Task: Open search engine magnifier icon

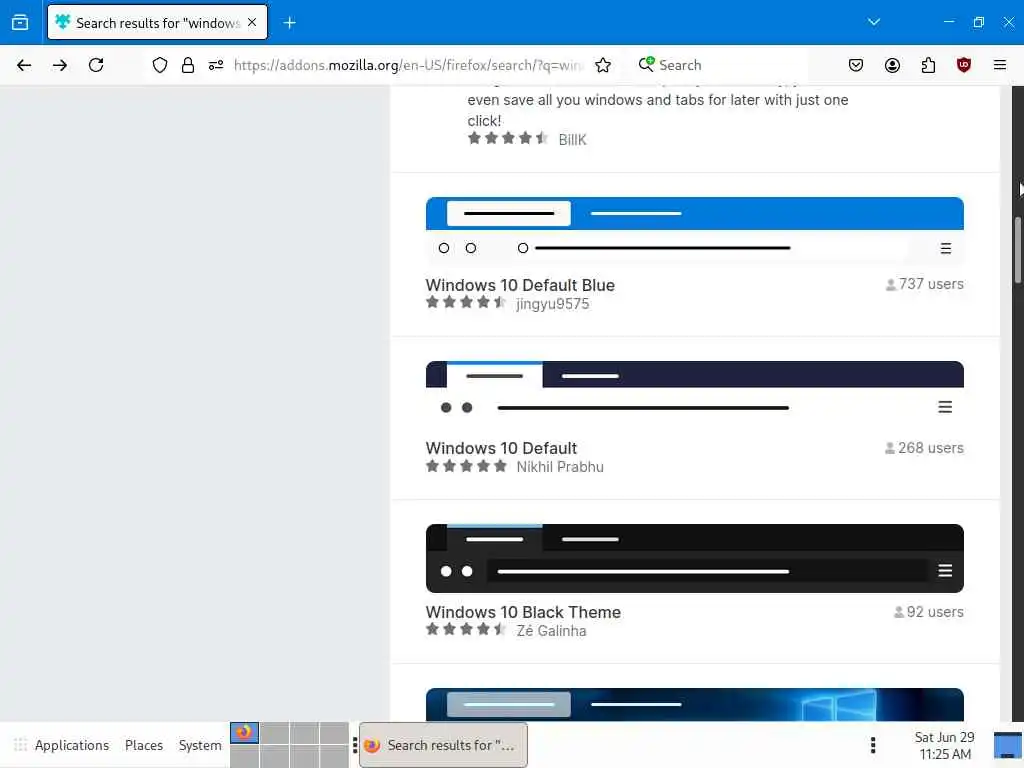Action: pos(646,64)
